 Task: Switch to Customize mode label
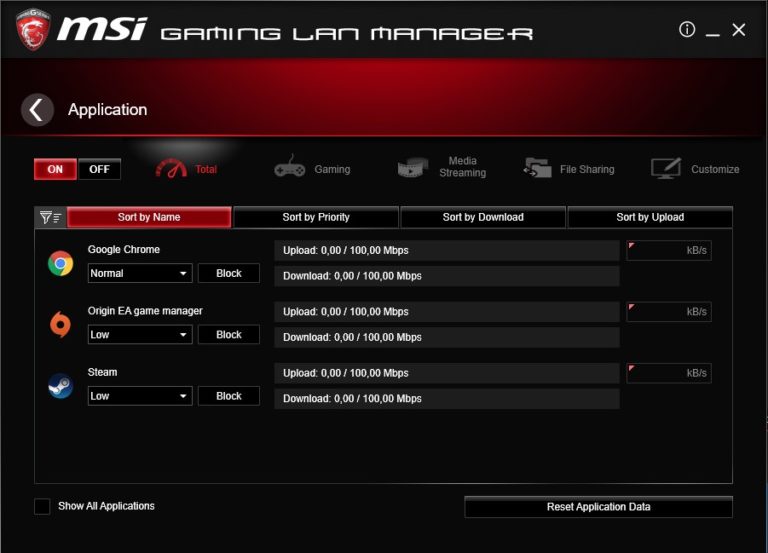point(715,169)
